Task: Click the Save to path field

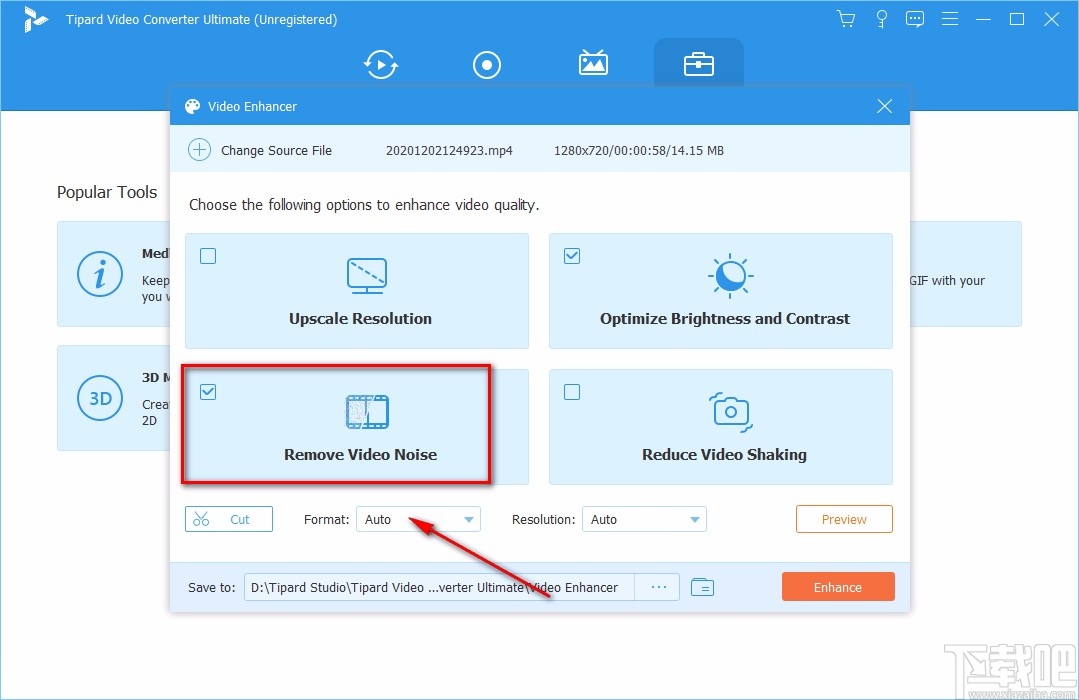Action: pos(439,587)
